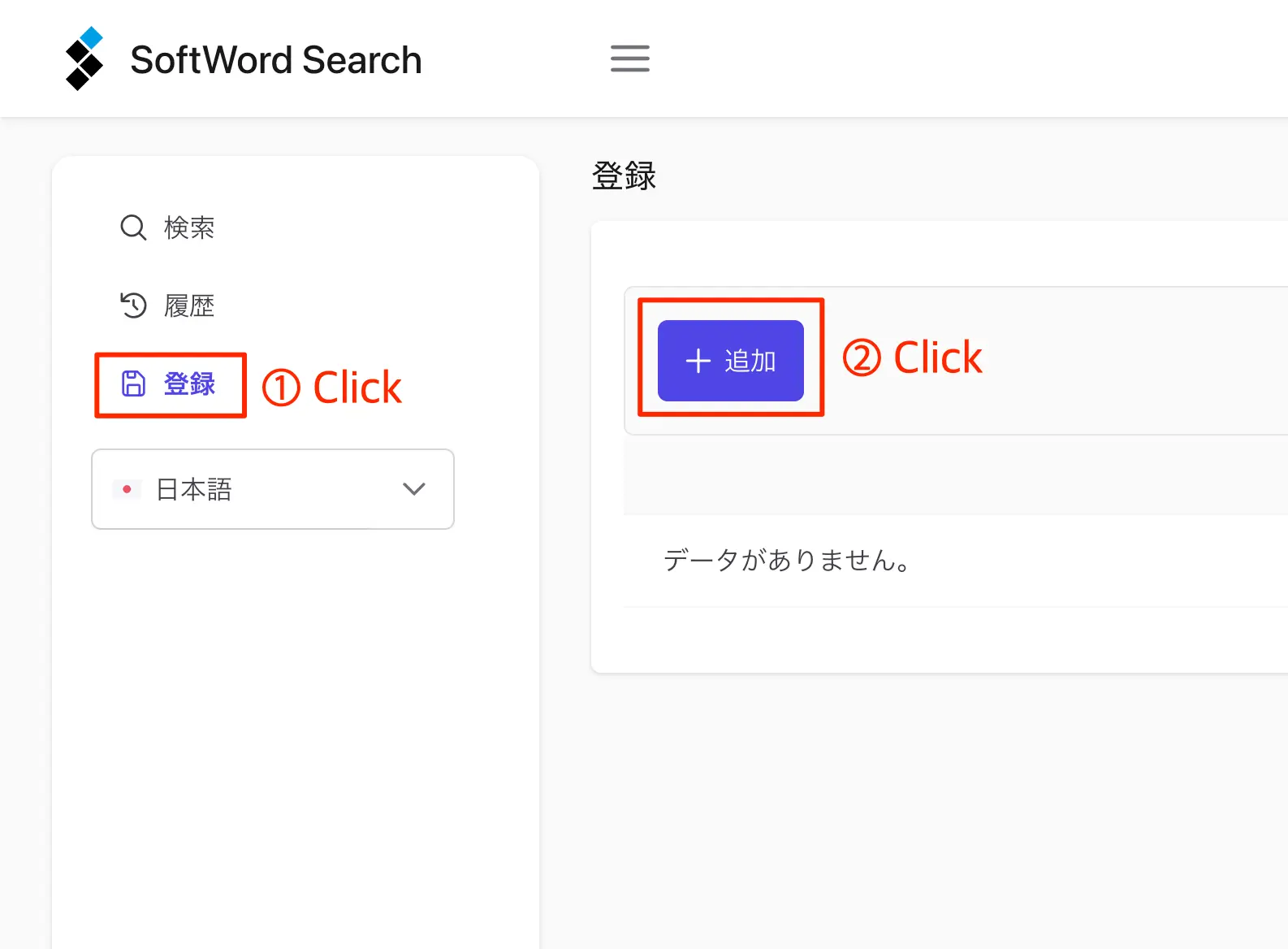
Task: Click the history clock icon
Action: [133, 305]
